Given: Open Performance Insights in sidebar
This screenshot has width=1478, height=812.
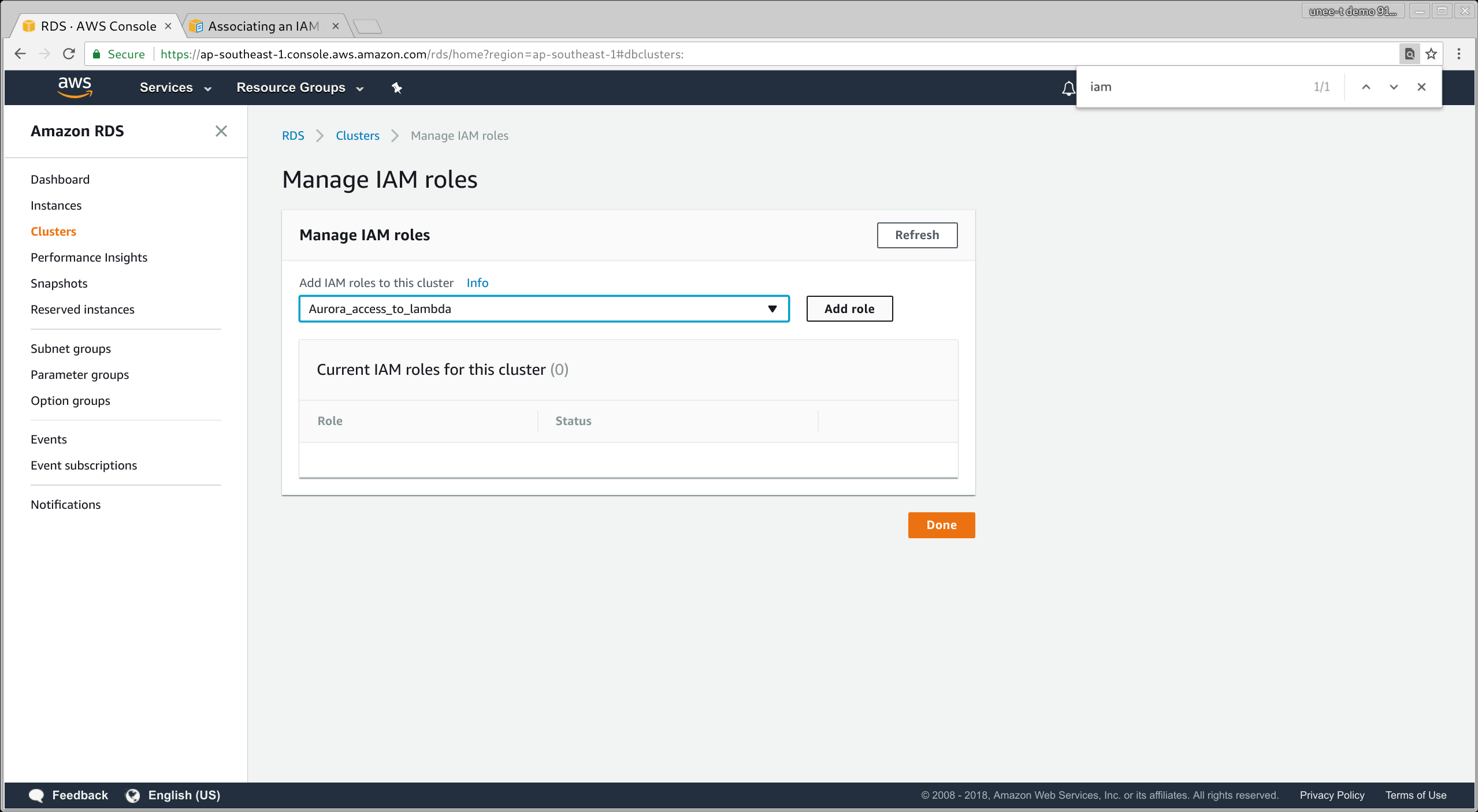Looking at the screenshot, I should tap(89, 258).
